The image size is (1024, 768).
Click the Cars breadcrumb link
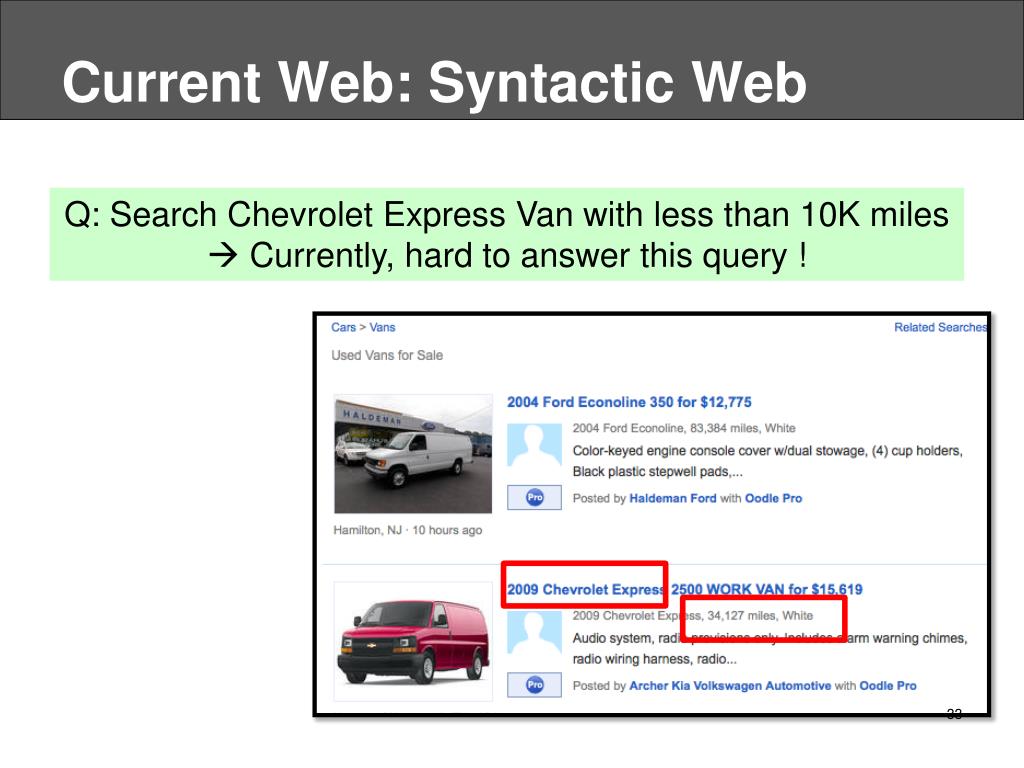pos(344,327)
